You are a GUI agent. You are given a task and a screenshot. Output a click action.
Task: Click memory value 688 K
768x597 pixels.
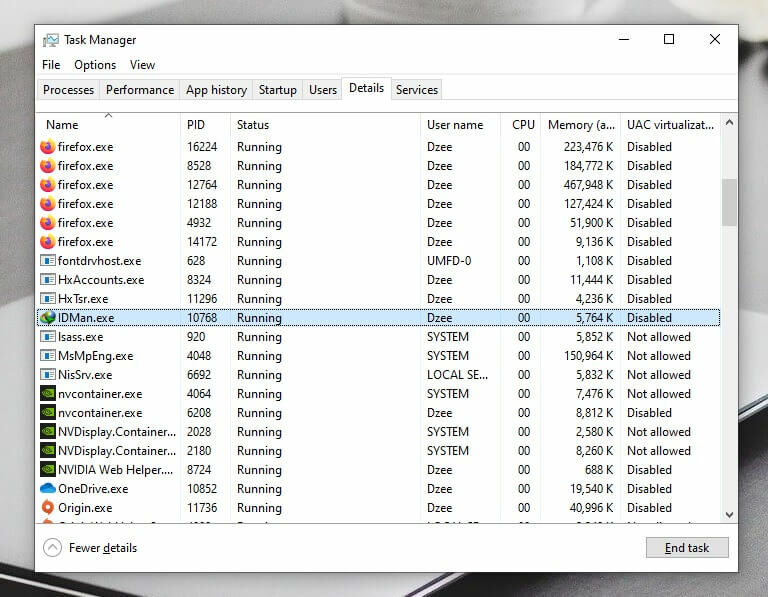[x=599, y=470]
